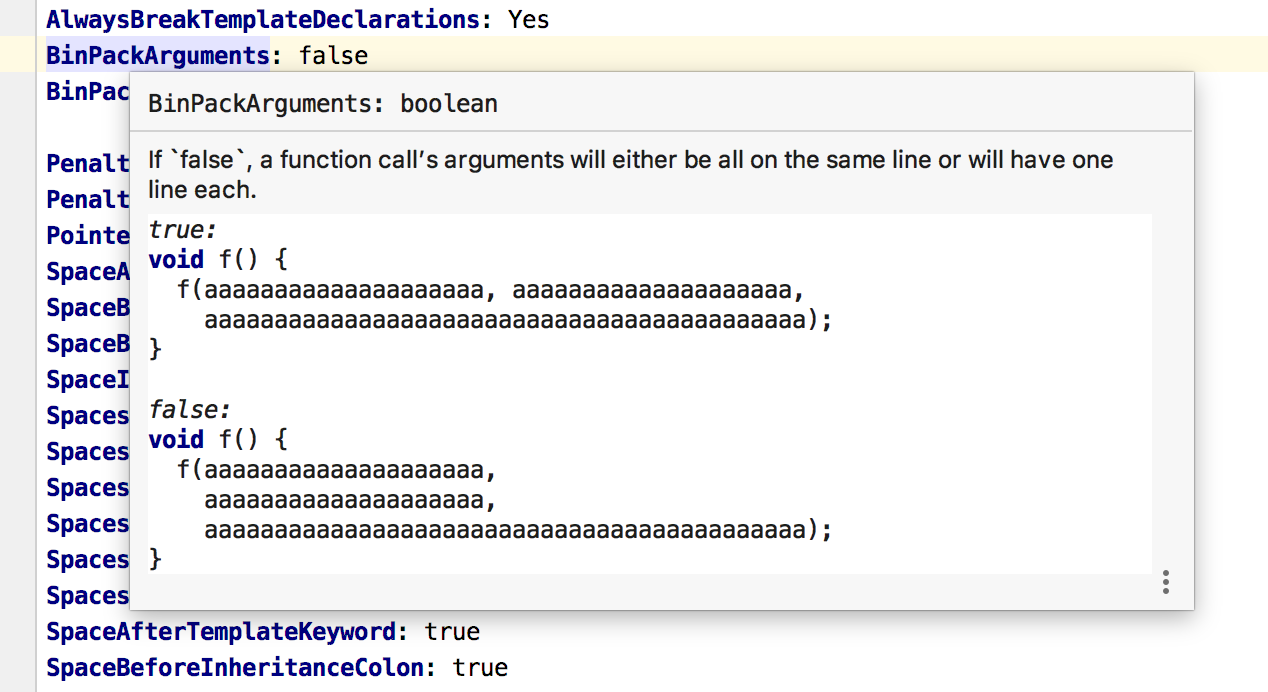Click the editor gutter beside BinPackArguments line
This screenshot has height=692, width=1268.
(17, 56)
